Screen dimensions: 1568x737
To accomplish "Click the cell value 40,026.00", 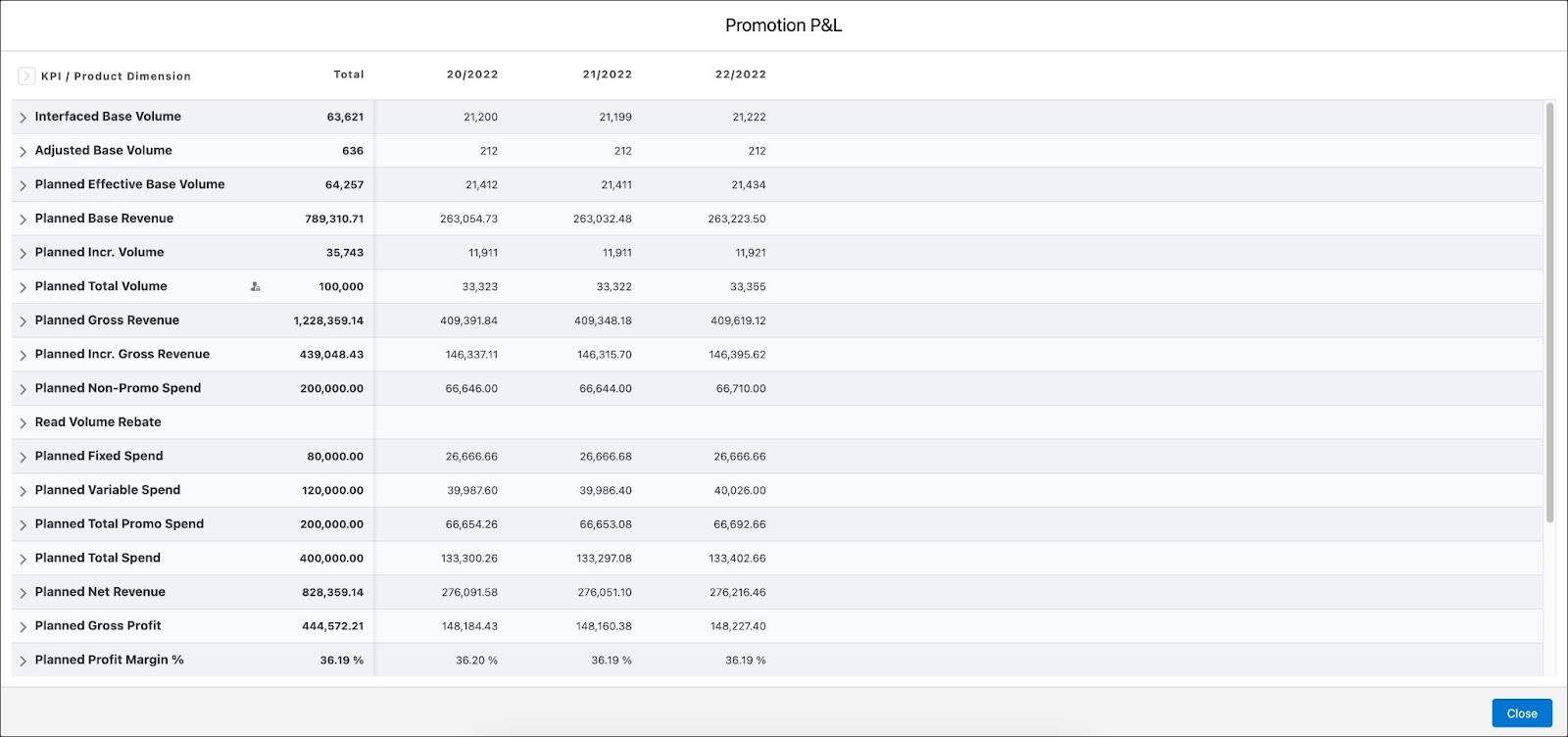I will (740, 491).
